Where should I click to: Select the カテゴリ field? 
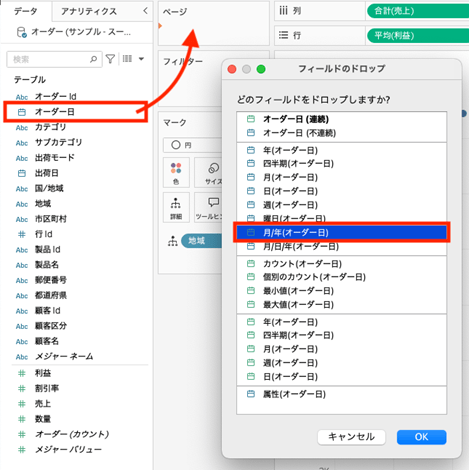[51, 127]
